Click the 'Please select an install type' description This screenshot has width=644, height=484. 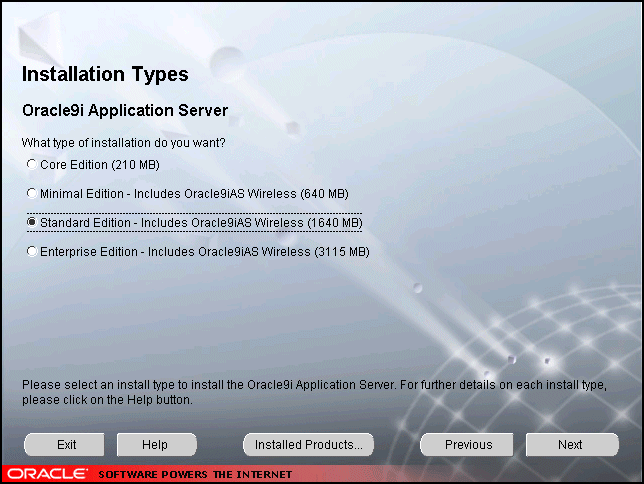pos(314,392)
